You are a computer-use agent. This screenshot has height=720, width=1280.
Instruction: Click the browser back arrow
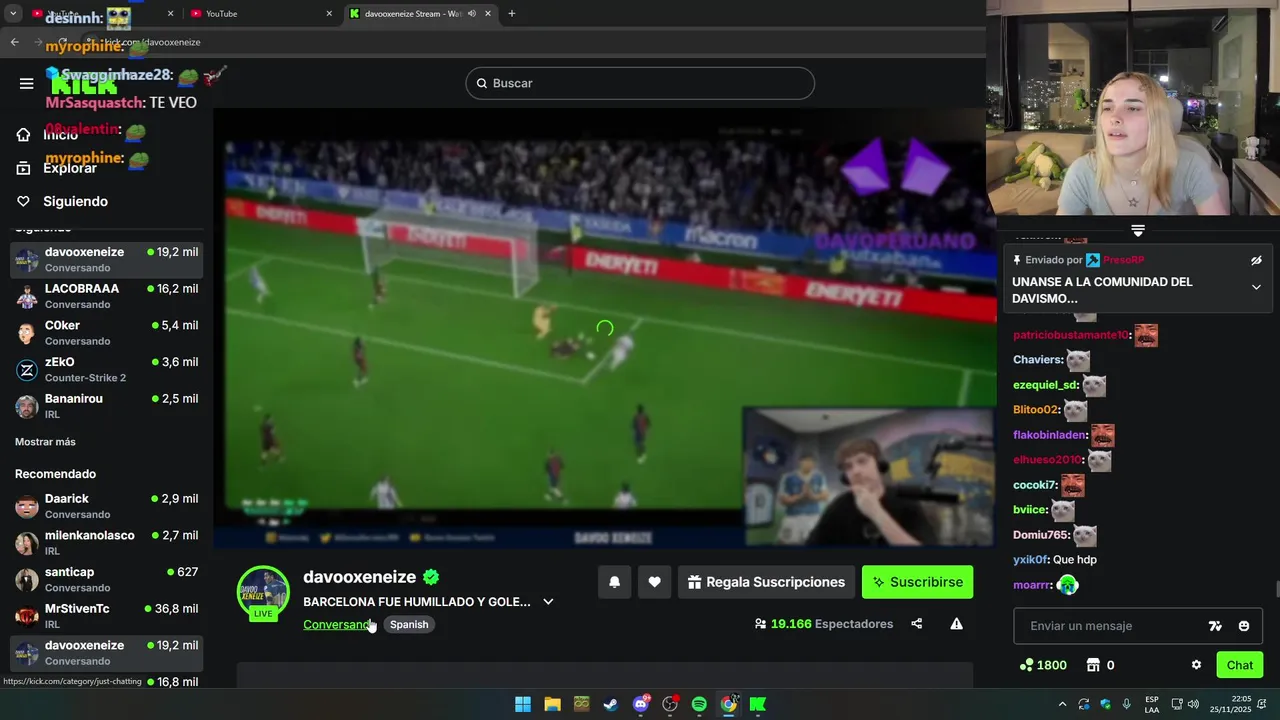14,42
